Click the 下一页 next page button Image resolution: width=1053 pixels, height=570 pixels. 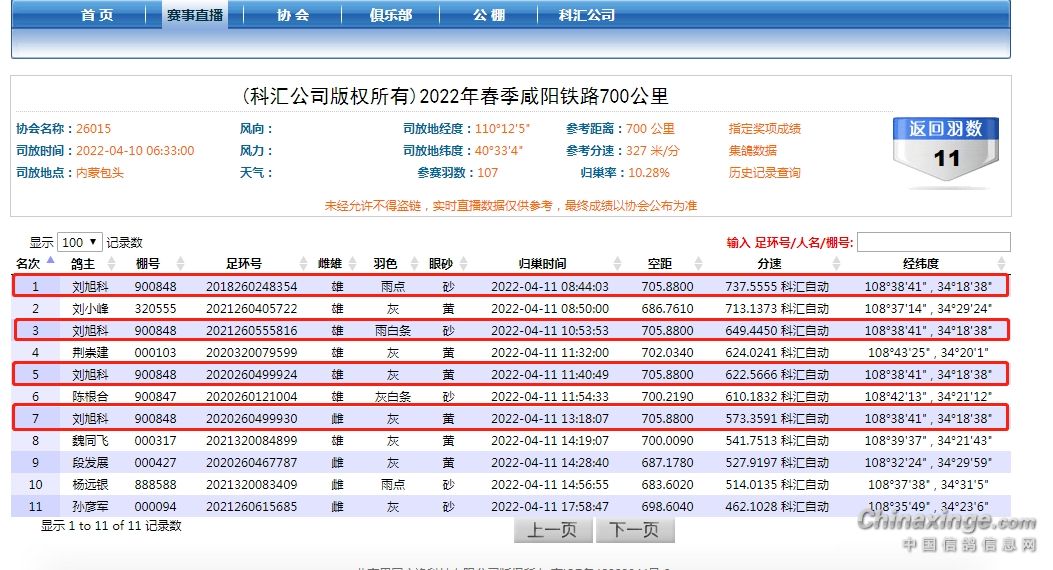click(635, 530)
